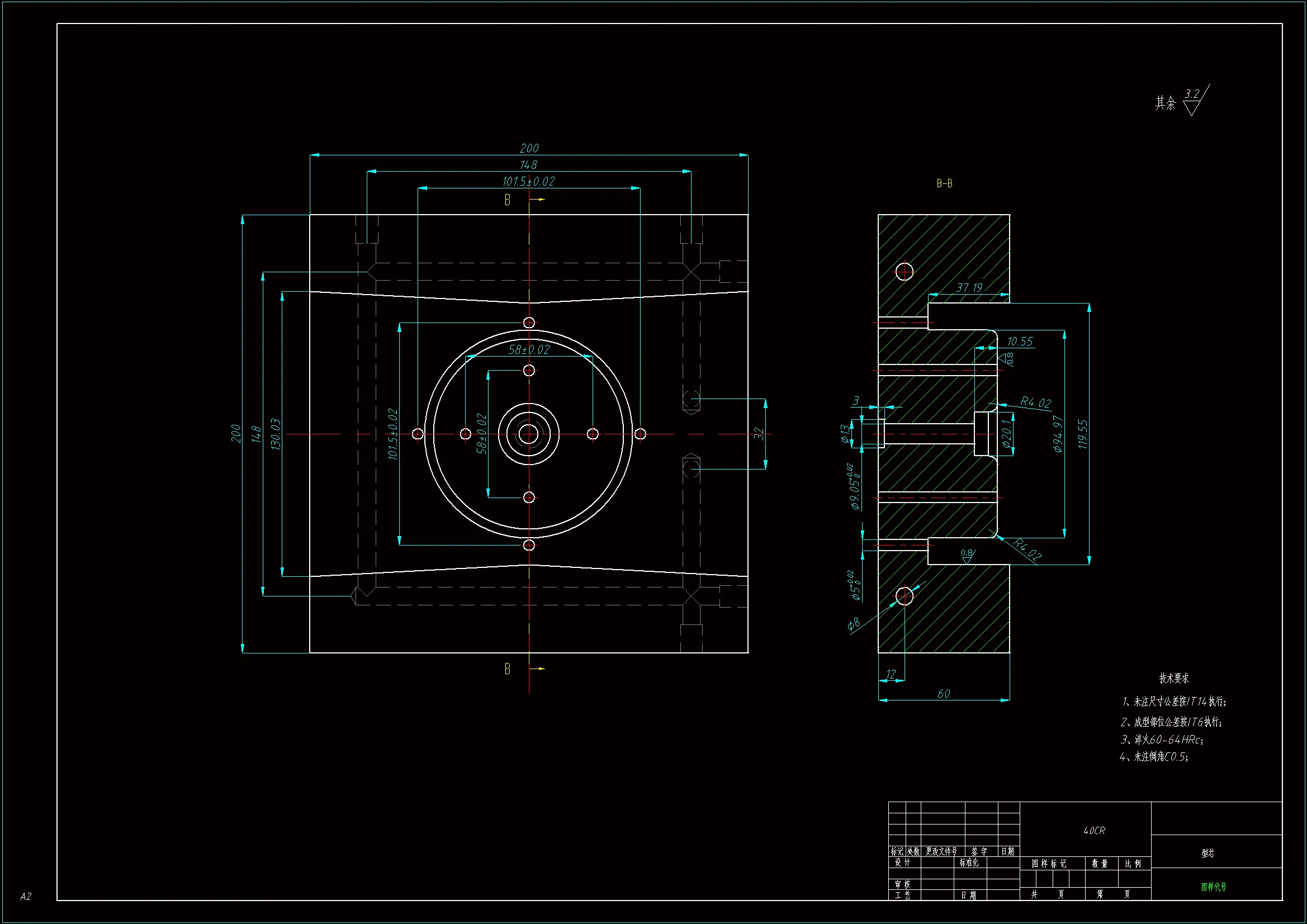Click the A2 paper size label

click(x=26, y=896)
